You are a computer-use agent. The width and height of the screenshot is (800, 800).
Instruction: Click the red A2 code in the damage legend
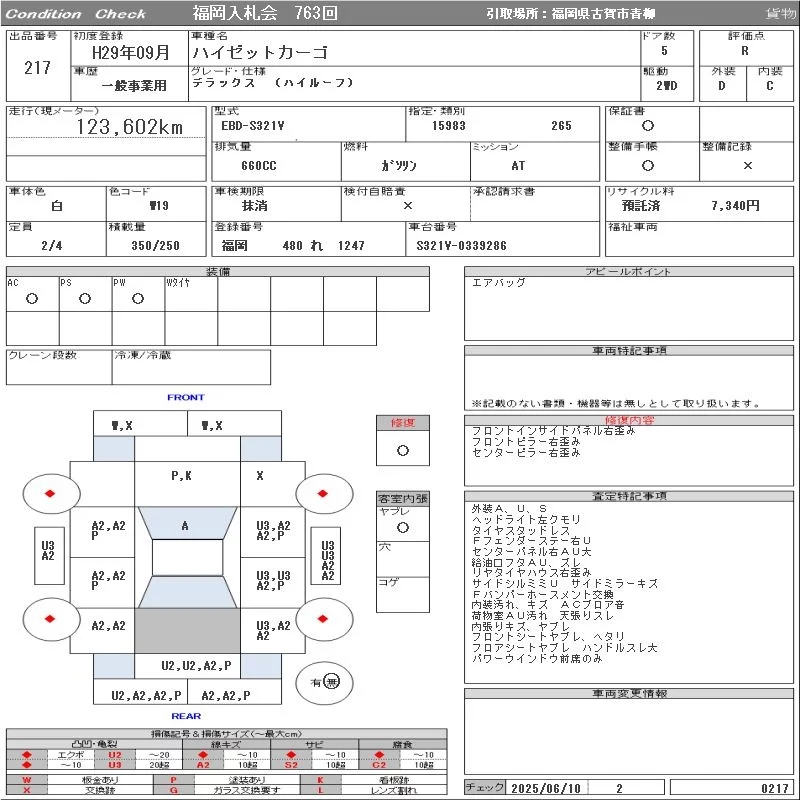click(203, 764)
